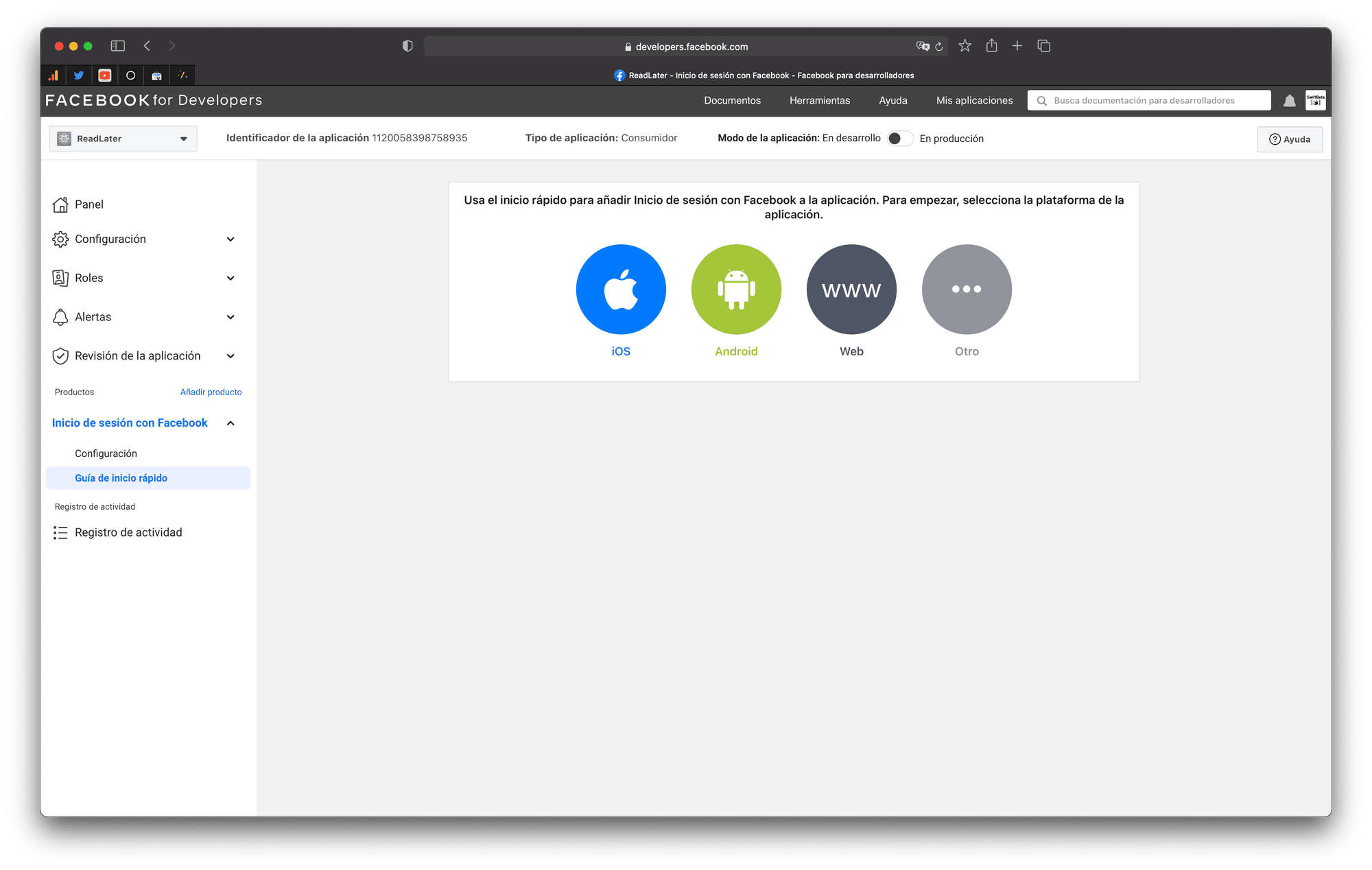Open Configuración under Facebook login
Screen dimensions: 1372x870
106,454
